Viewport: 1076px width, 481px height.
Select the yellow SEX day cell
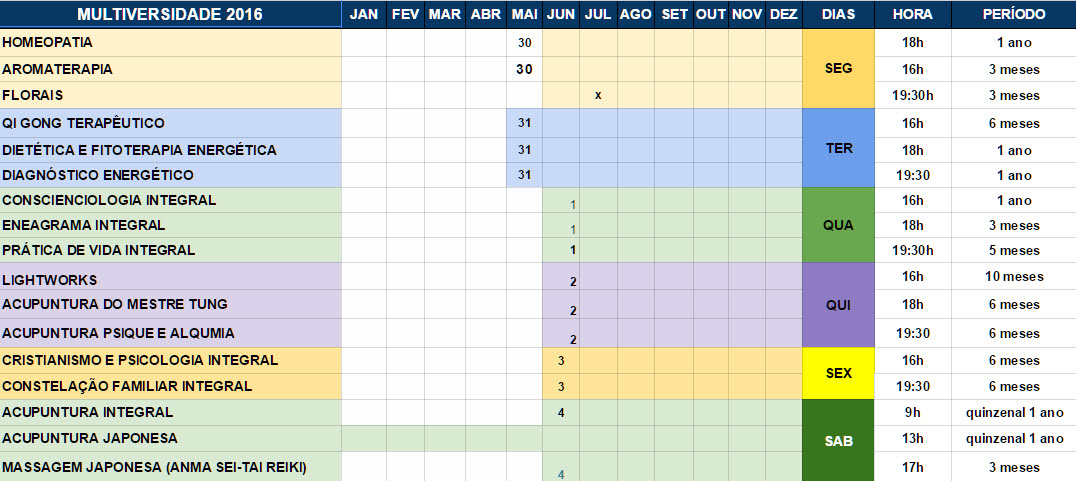pyautogui.click(x=838, y=373)
